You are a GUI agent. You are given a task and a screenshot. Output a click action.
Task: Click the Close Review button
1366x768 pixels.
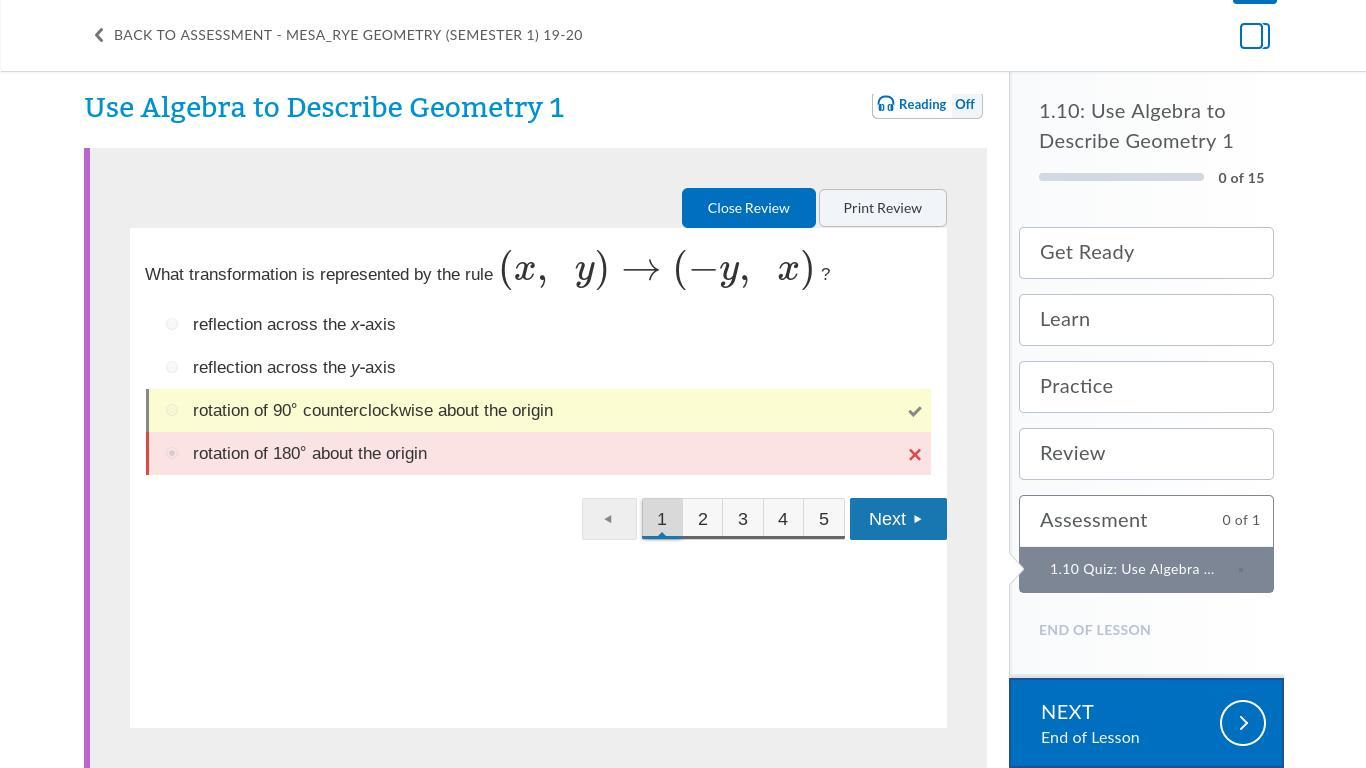748,208
